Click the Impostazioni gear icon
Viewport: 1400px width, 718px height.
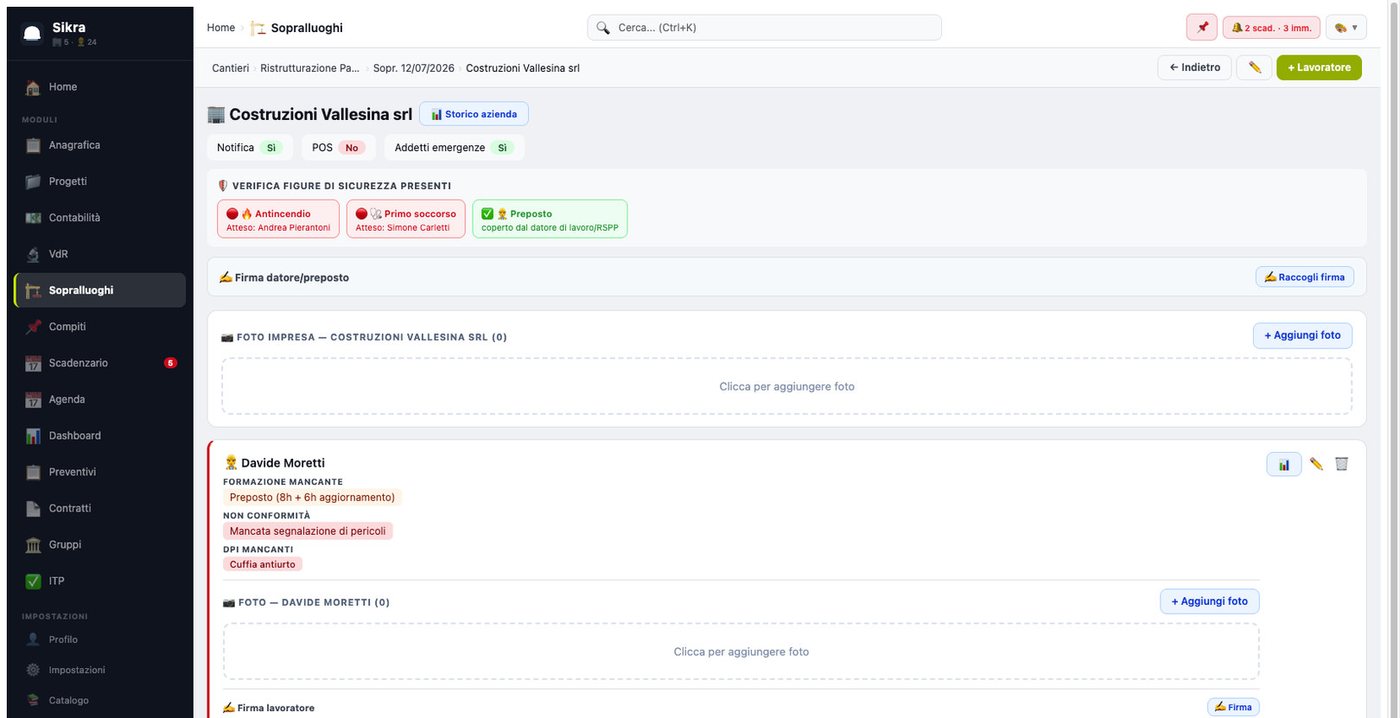tap(33, 670)
